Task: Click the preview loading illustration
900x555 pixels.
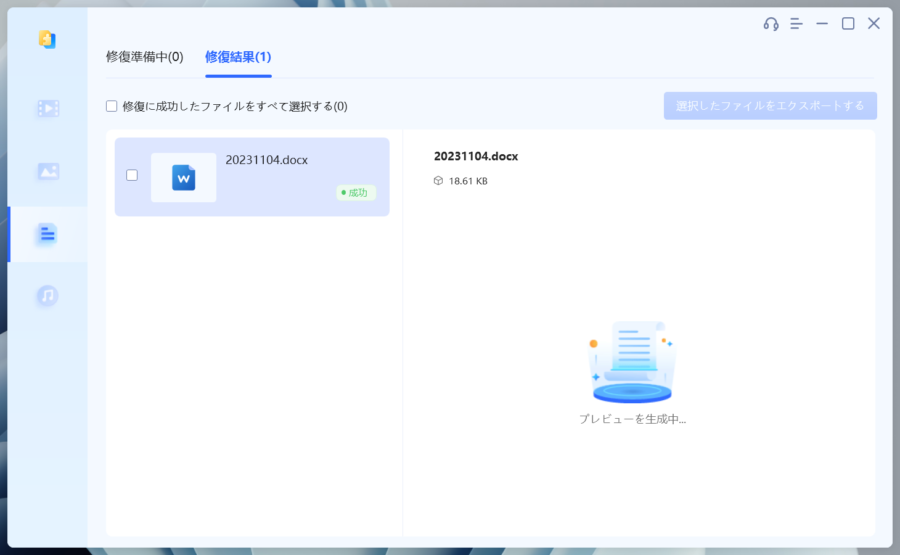Action: [631, 362]
